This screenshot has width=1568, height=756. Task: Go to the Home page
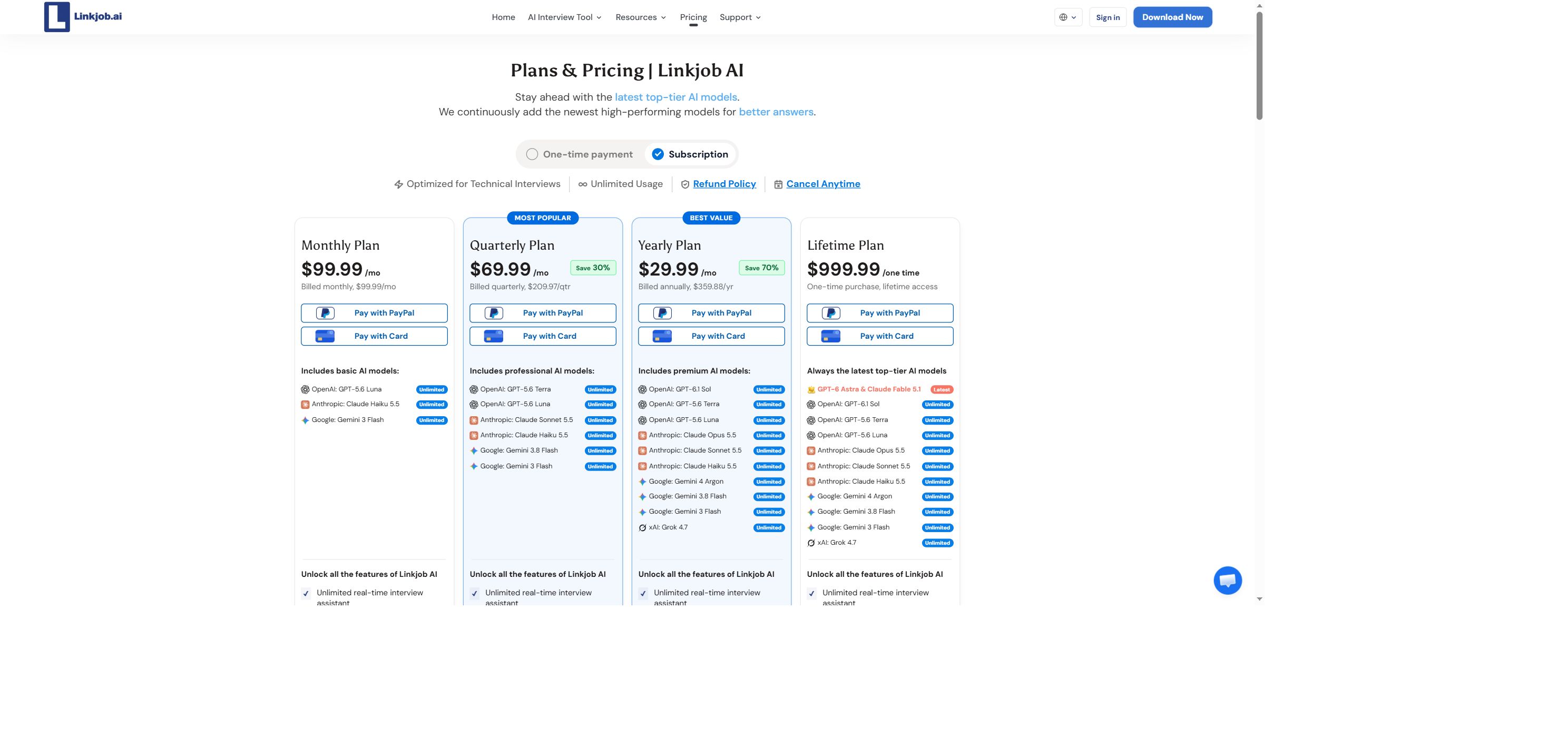coord(503,17)
